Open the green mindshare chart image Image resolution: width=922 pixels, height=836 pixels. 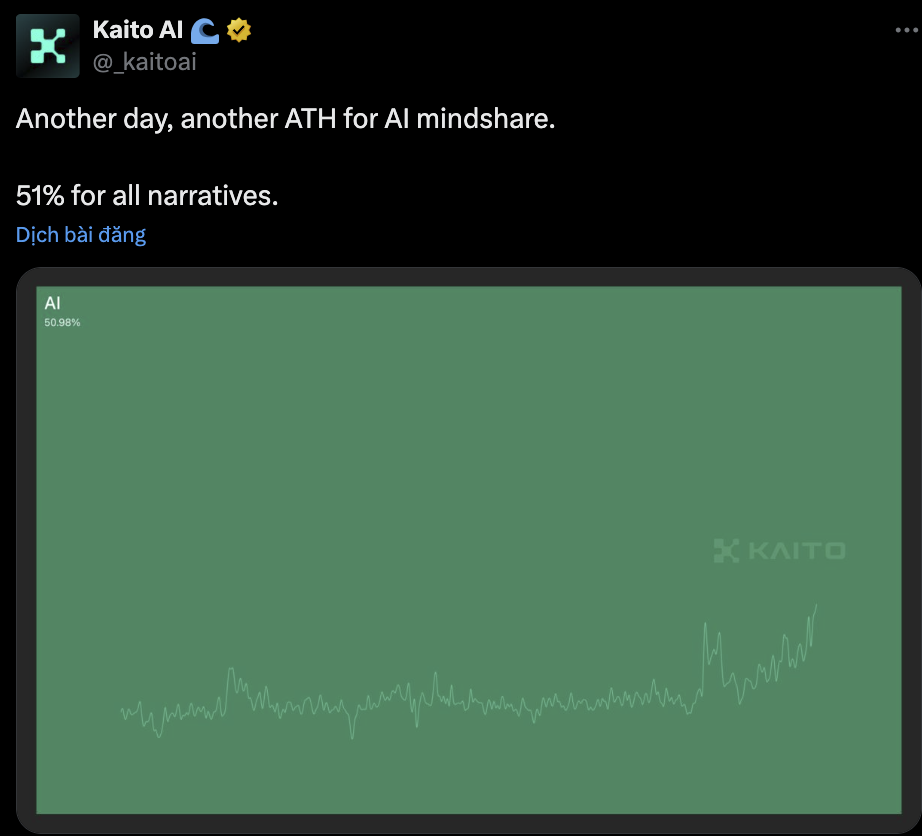pyautogui.click(x=469, y=550)
